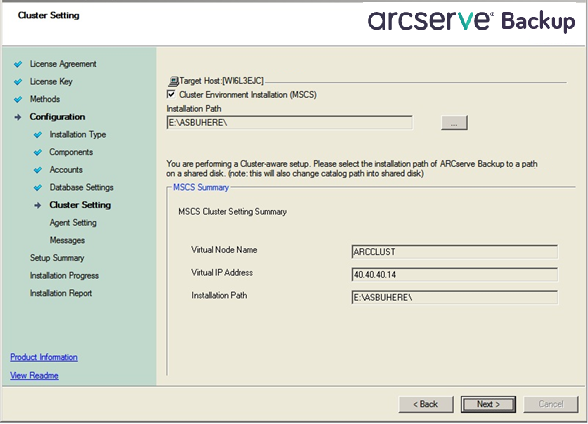
Task: Select the Installation Progress step
Action: (64, 276)
